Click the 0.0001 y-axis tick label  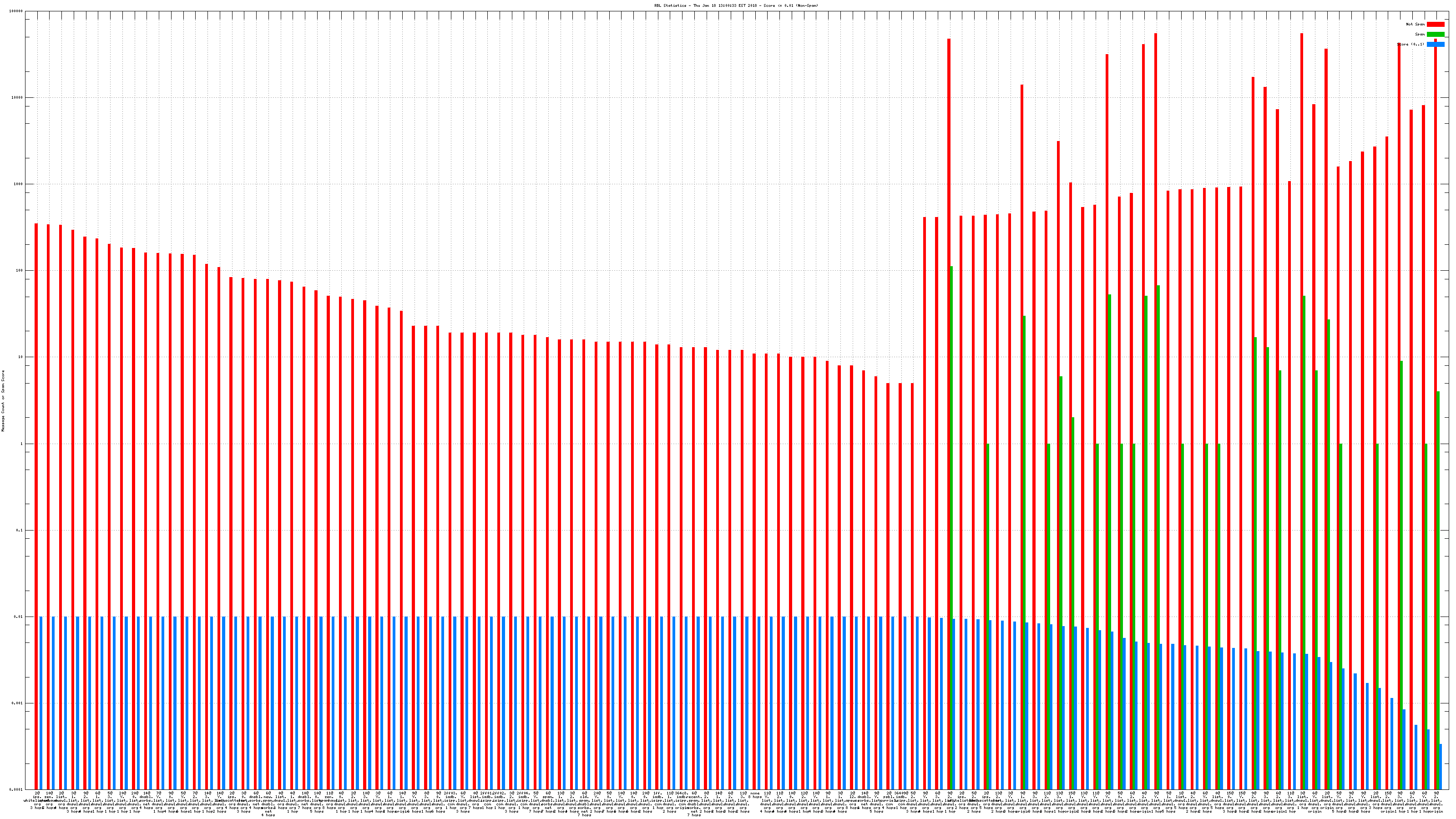click(16, 789)
